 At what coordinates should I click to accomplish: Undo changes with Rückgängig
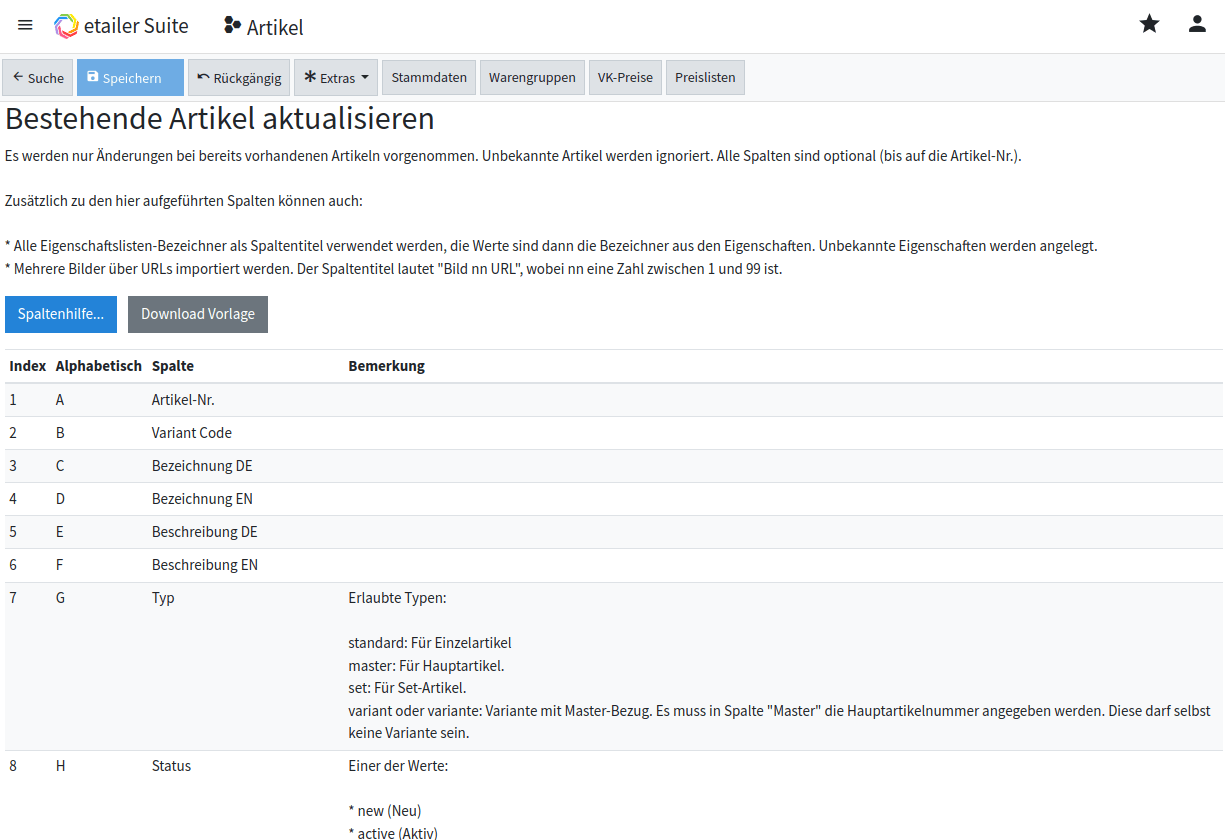(x=239, y=78)
